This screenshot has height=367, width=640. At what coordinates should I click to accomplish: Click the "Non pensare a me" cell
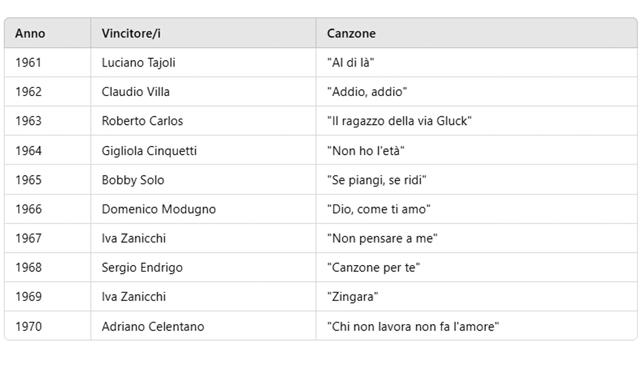click(x=476, y=238)
